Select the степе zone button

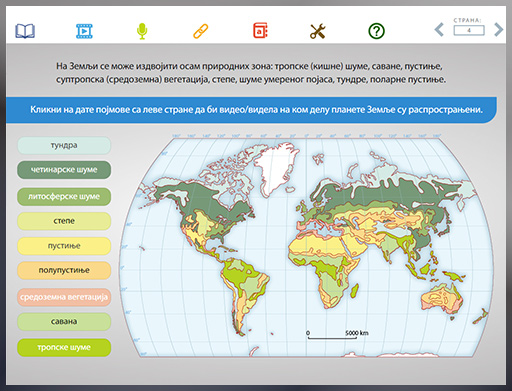pos(64,221)
